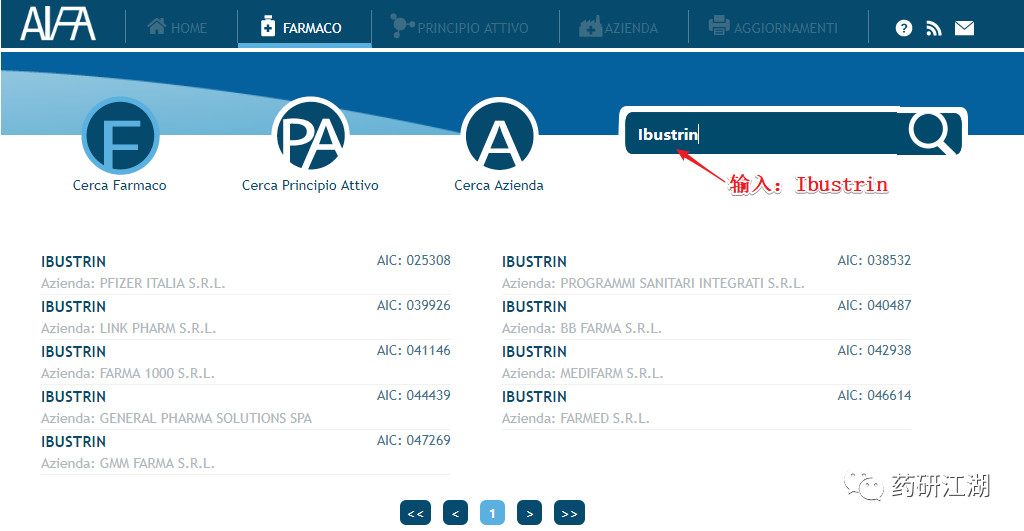Jump to the first results page

tap(415, 513)
